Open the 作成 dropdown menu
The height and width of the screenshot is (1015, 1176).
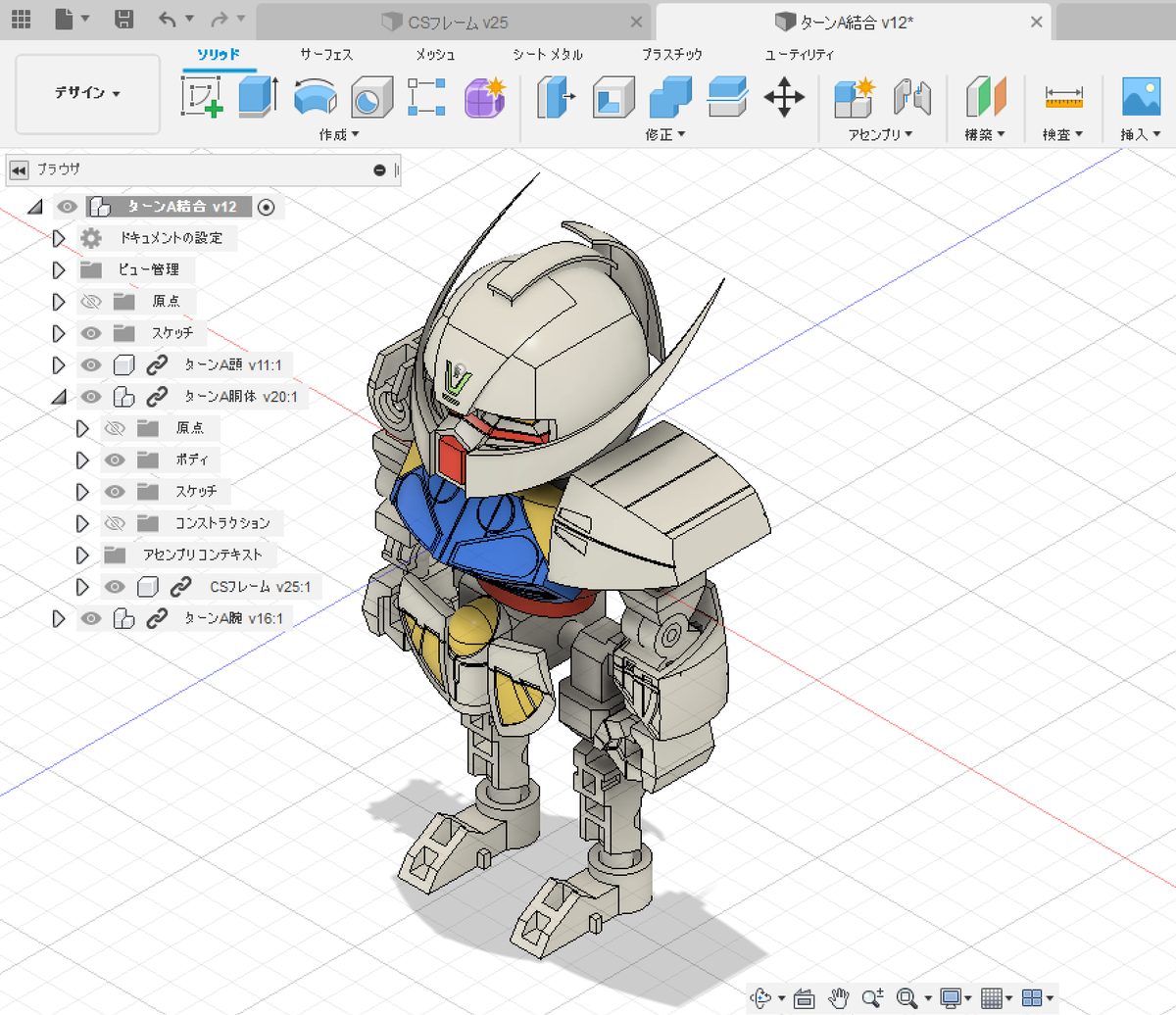click(339, 134)
